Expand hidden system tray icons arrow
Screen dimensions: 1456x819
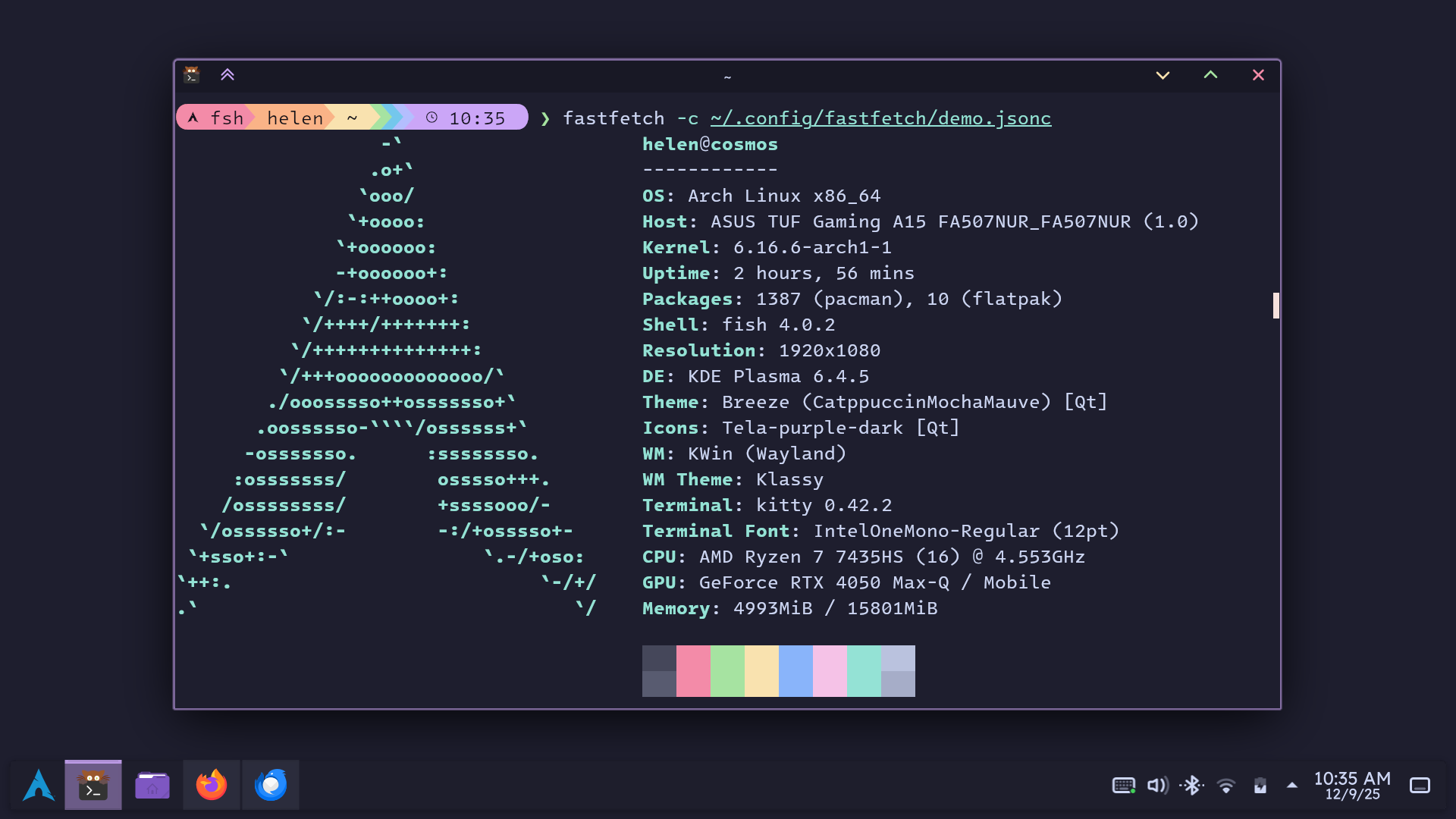pos(1292,786)
